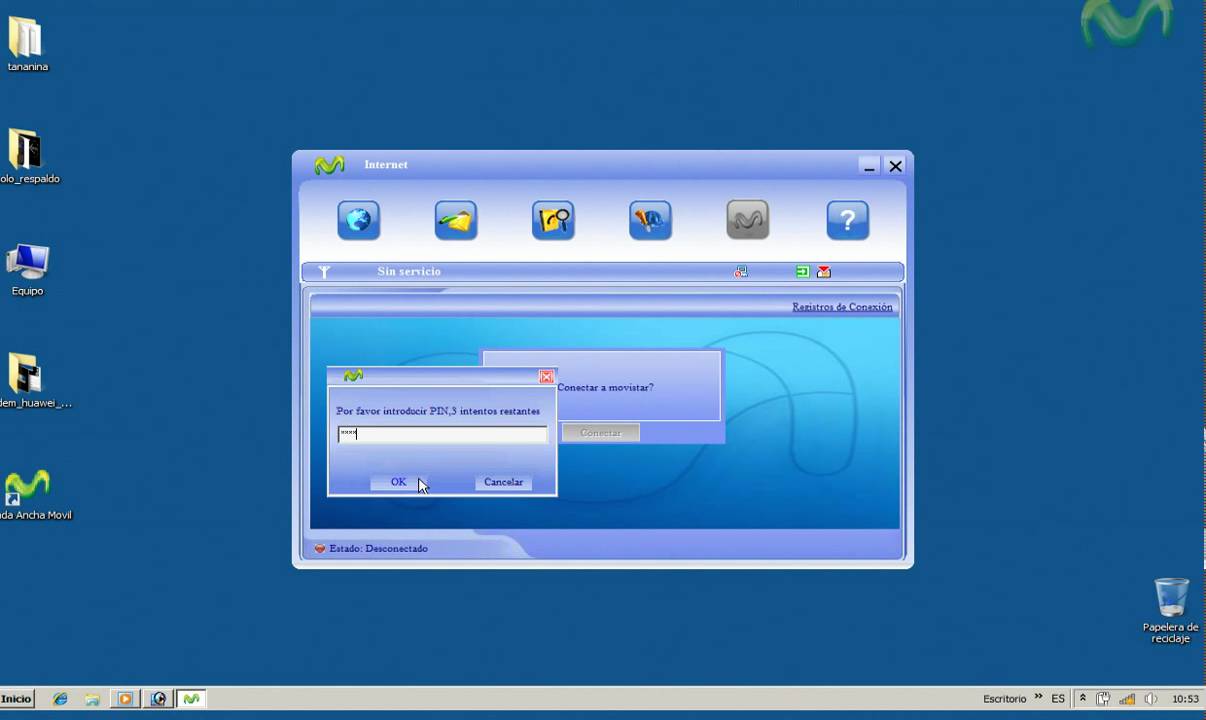Click the green arrow status icon
Viewport: 1206px width, 720px height.
[802, 271]
